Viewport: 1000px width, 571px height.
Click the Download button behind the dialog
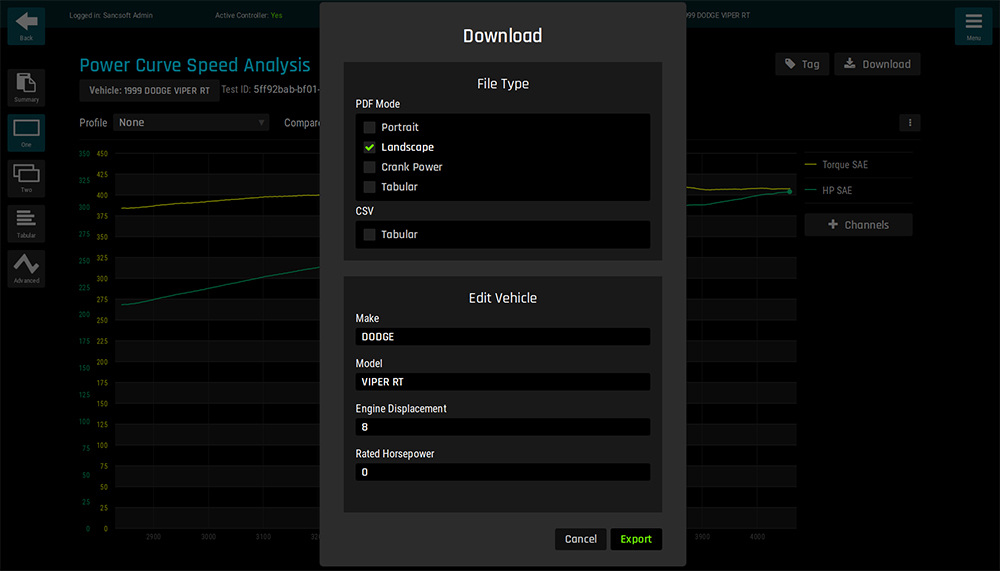point(877,64)
